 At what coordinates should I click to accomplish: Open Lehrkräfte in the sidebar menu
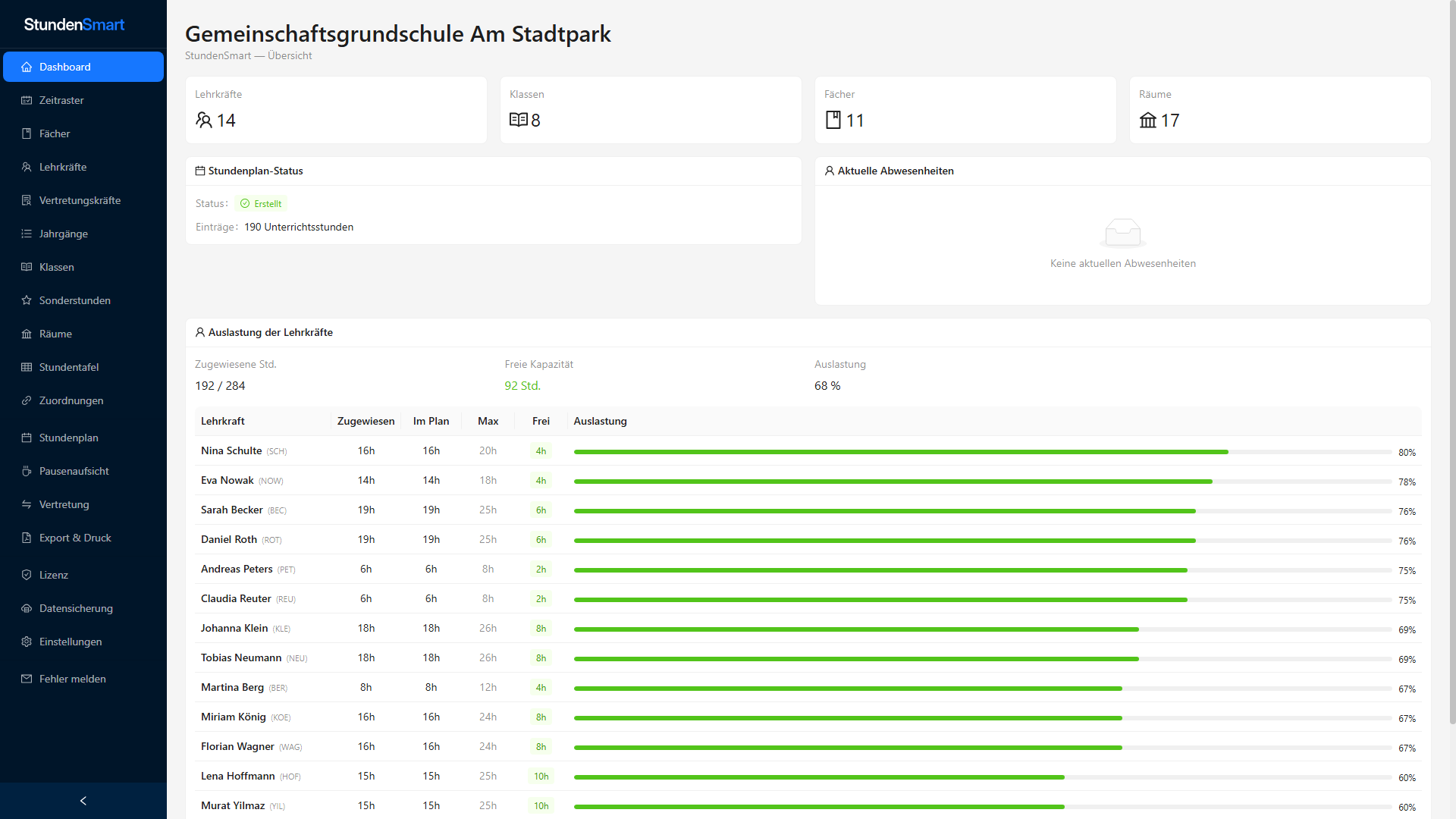click(83, 167)
